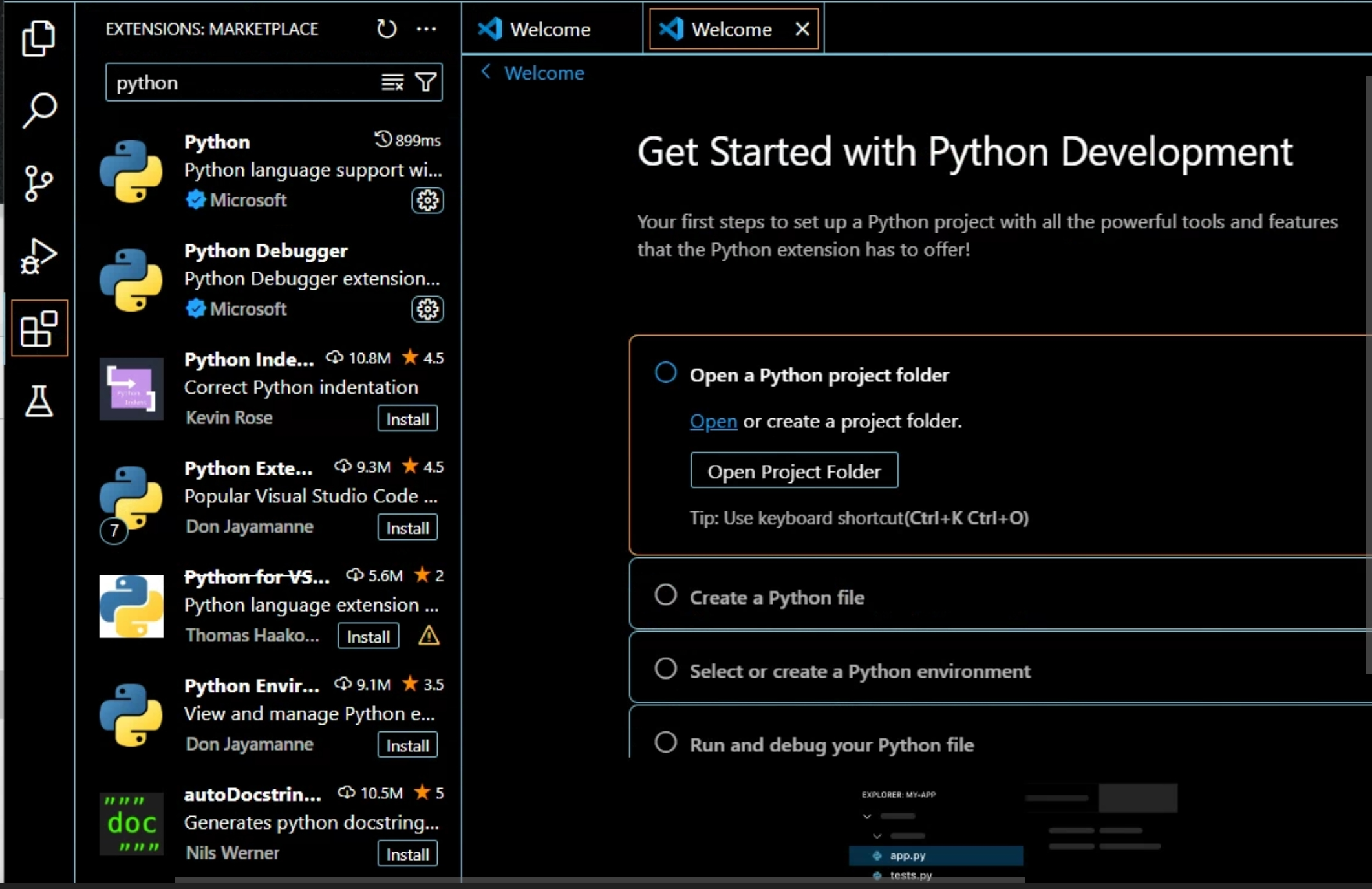1372x889 pixels.
Task: Close the active Welcome tab
Action: (802, 29)
